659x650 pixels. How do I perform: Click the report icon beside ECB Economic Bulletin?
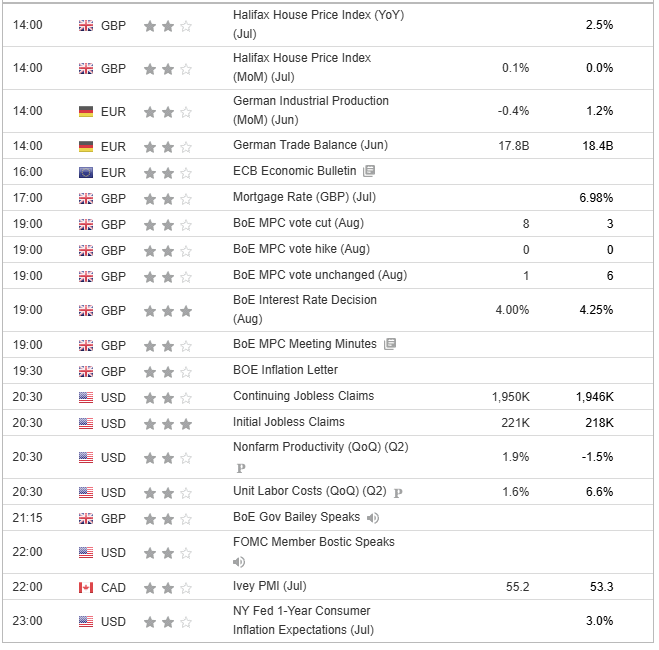(x=369, y=171)
